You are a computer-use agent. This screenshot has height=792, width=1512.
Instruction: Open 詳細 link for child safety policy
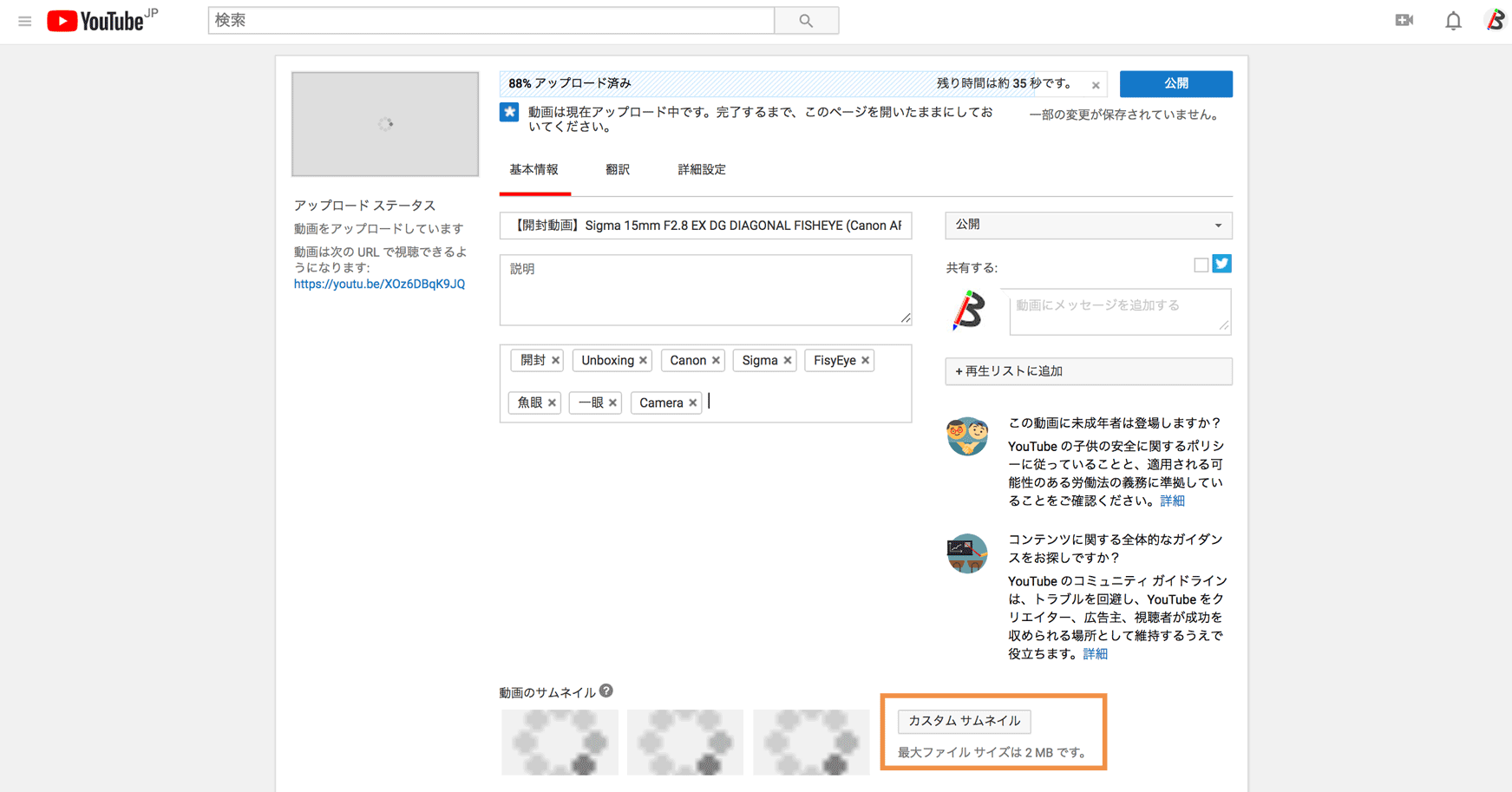[1172, 501]
